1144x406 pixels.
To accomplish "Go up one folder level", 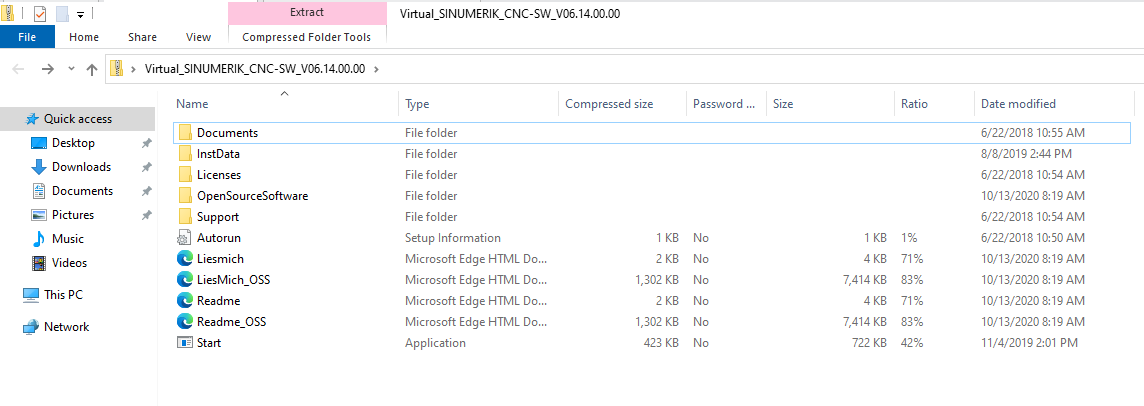I will pos(92,69).
